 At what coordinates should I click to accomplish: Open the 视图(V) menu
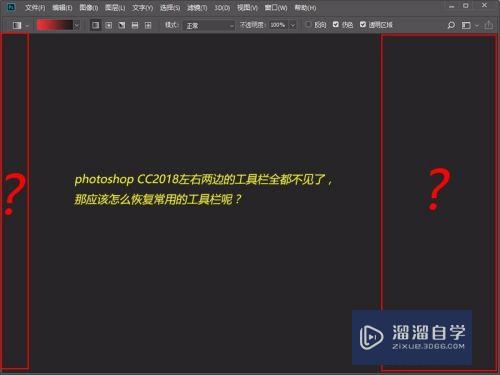247,7
